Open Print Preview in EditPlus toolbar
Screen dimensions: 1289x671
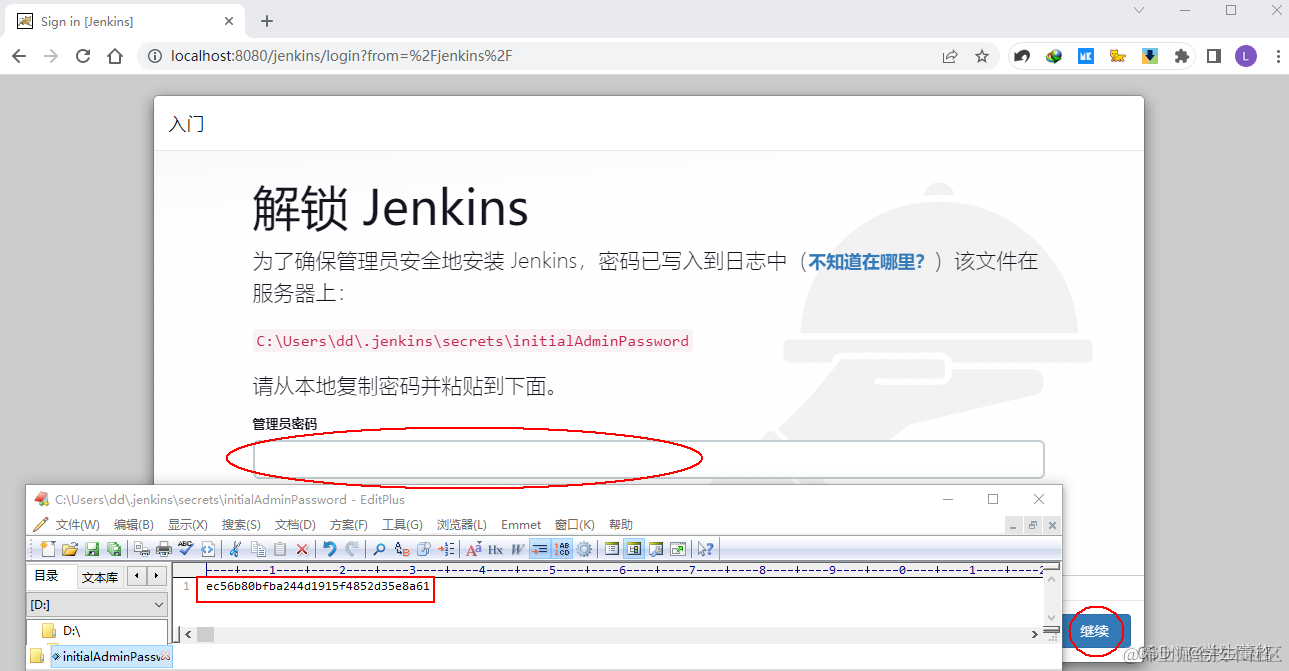(142, 549)
